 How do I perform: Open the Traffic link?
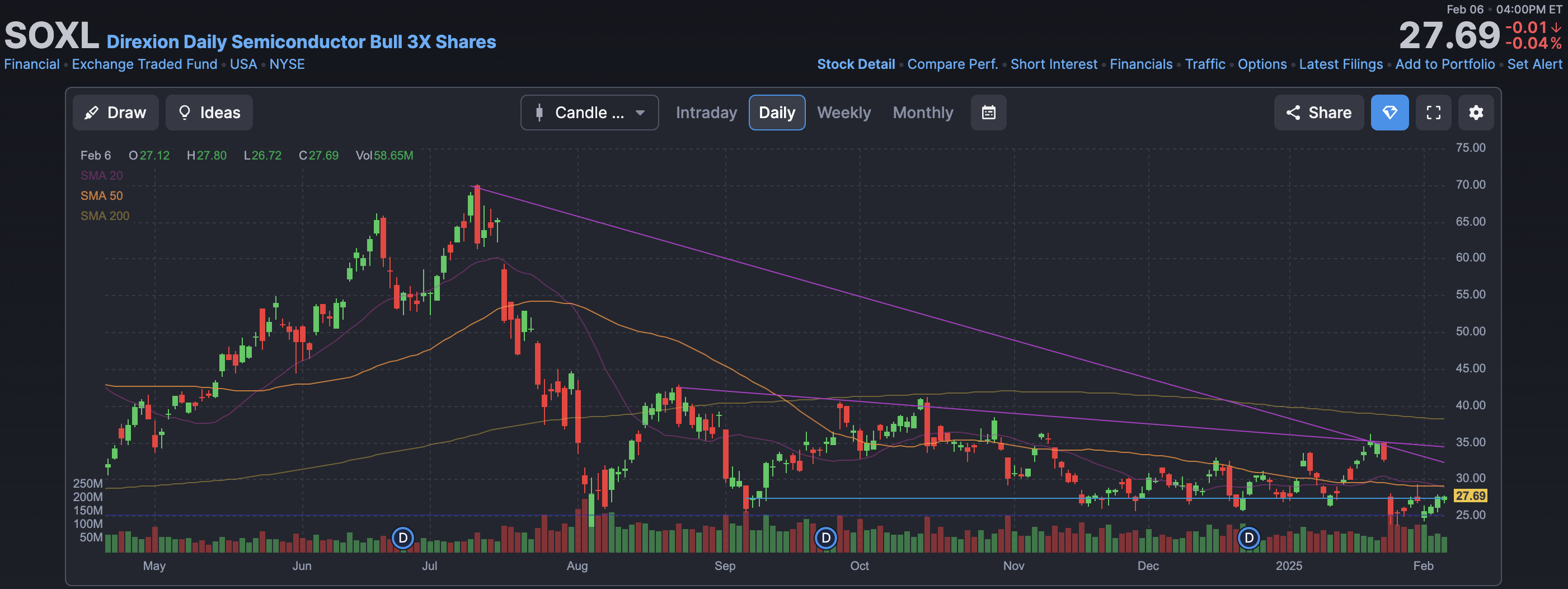point(1205,64)
